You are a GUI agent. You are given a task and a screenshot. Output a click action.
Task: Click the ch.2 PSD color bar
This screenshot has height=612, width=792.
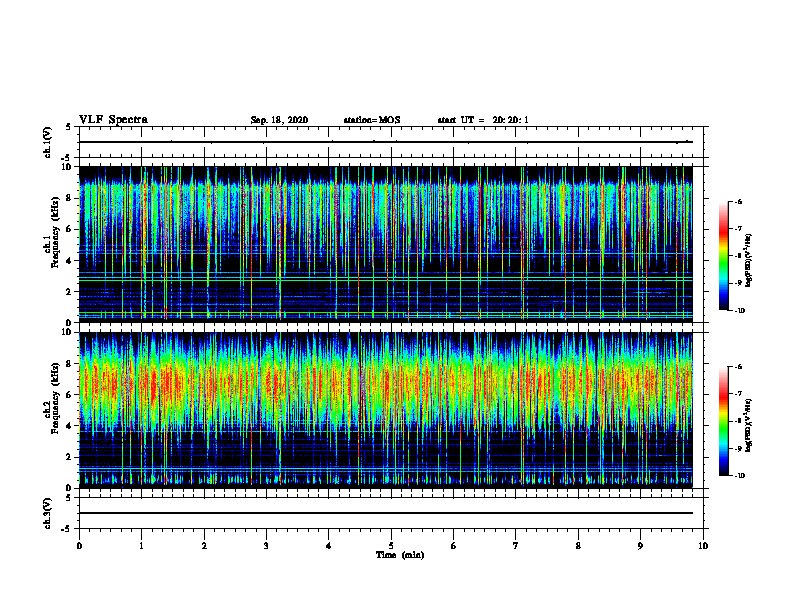723,421
